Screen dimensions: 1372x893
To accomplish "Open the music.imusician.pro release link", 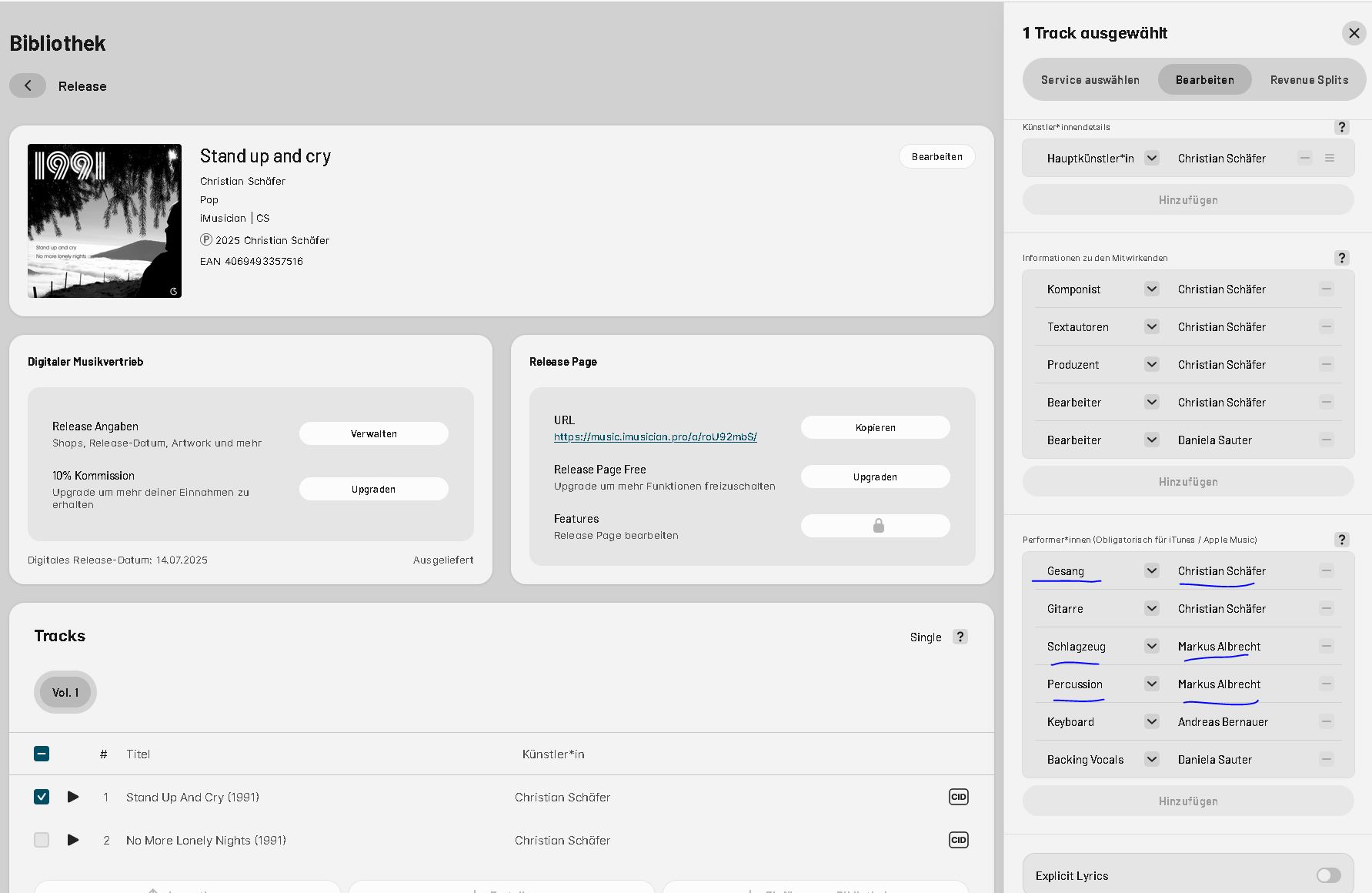I will point(656,436).
